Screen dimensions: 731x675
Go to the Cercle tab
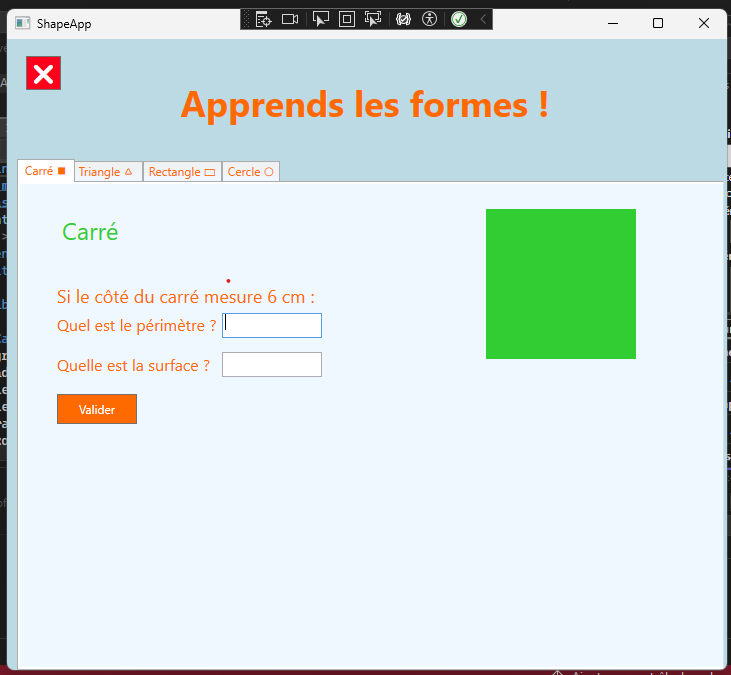[x=251, y=172]
